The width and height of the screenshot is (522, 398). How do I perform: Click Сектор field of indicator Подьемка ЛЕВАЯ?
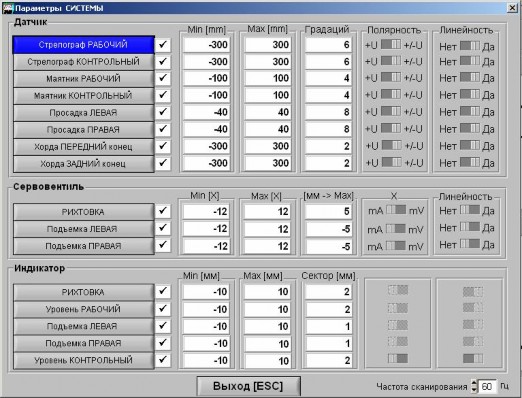[328, 326]
